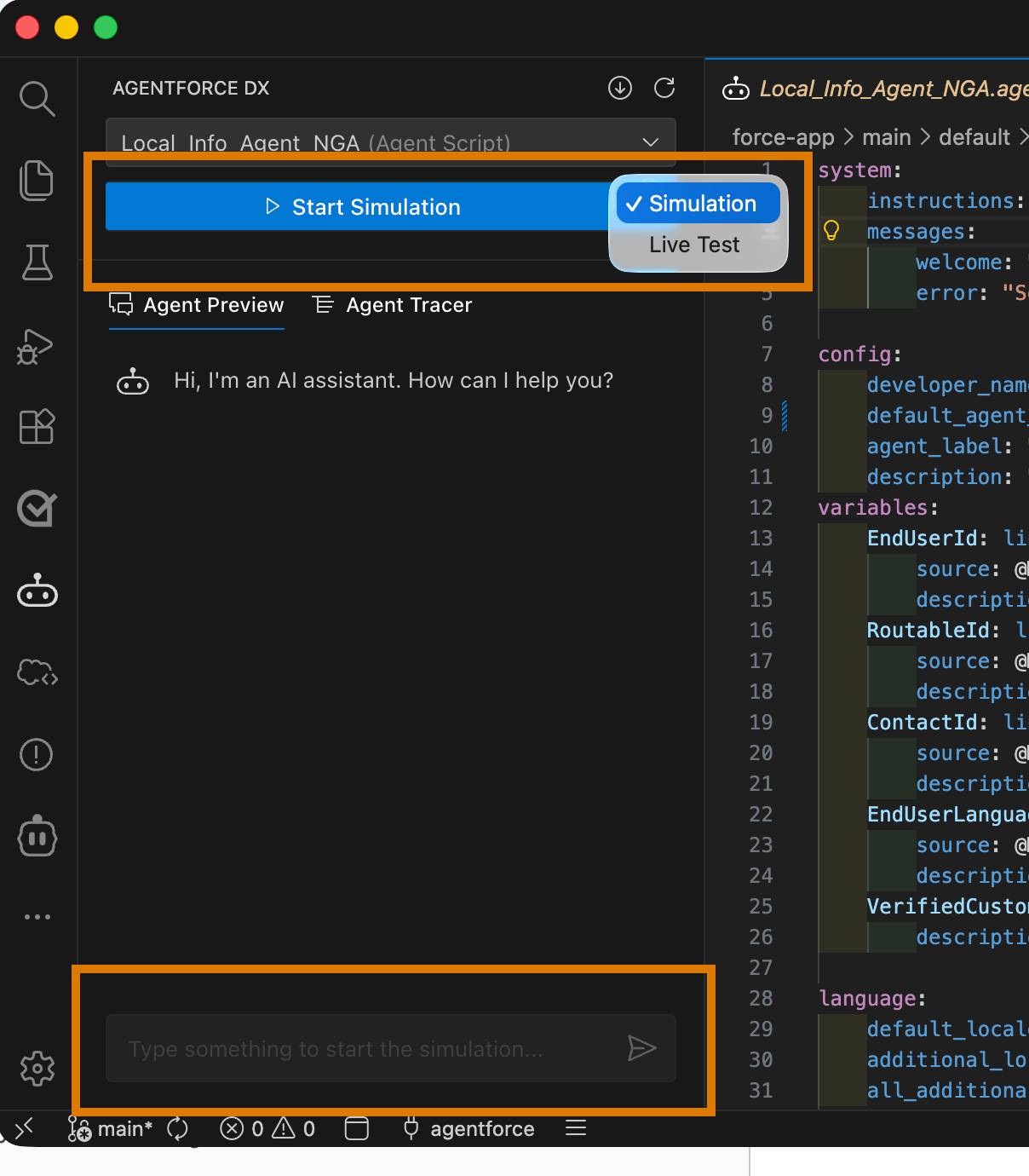Select Simulation mode in the popup
This screenshot has height=1176, width=1029.
pyautogui.click(x=697, y=204)
